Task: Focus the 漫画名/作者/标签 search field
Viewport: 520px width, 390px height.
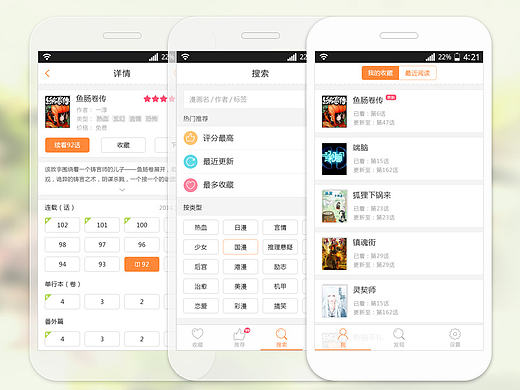Action: click(x=245, y=99)
